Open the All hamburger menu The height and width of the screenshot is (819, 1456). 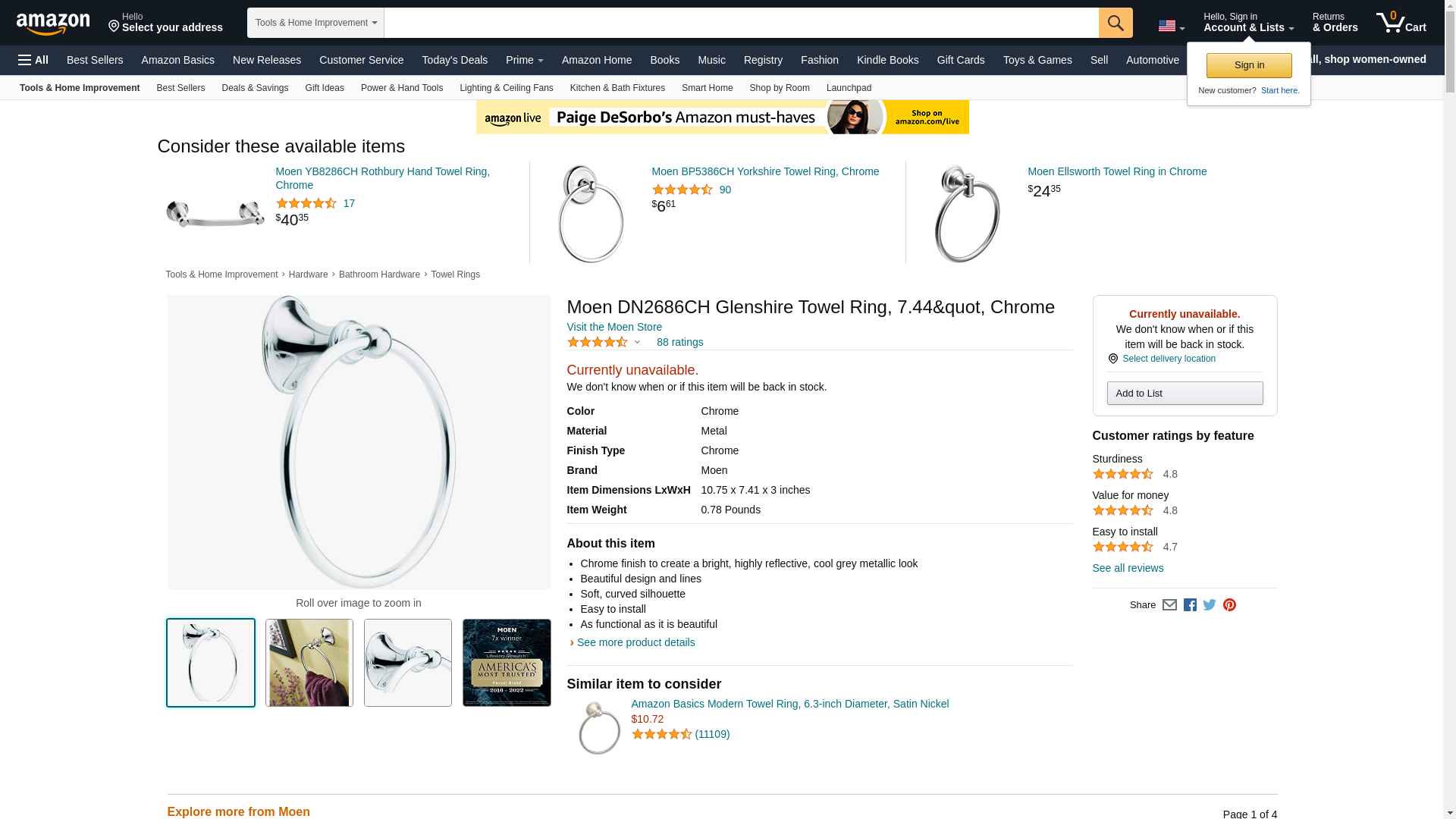click(33, 60)
